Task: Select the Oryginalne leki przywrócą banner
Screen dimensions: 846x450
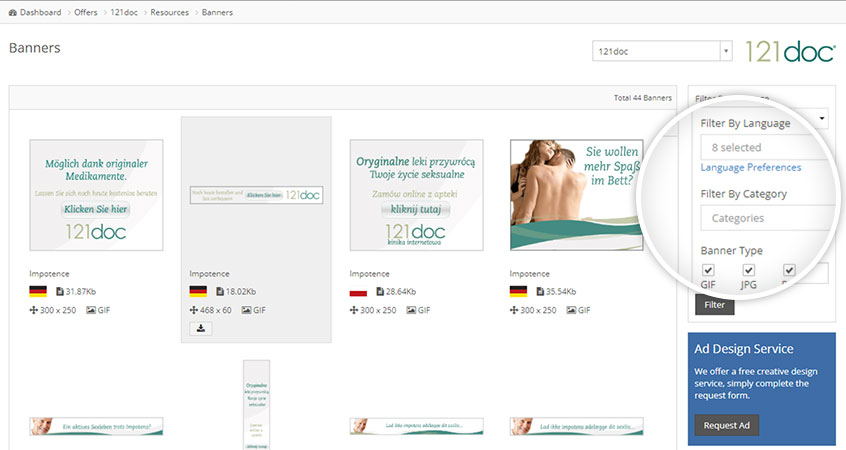Action: coord(417,195)
